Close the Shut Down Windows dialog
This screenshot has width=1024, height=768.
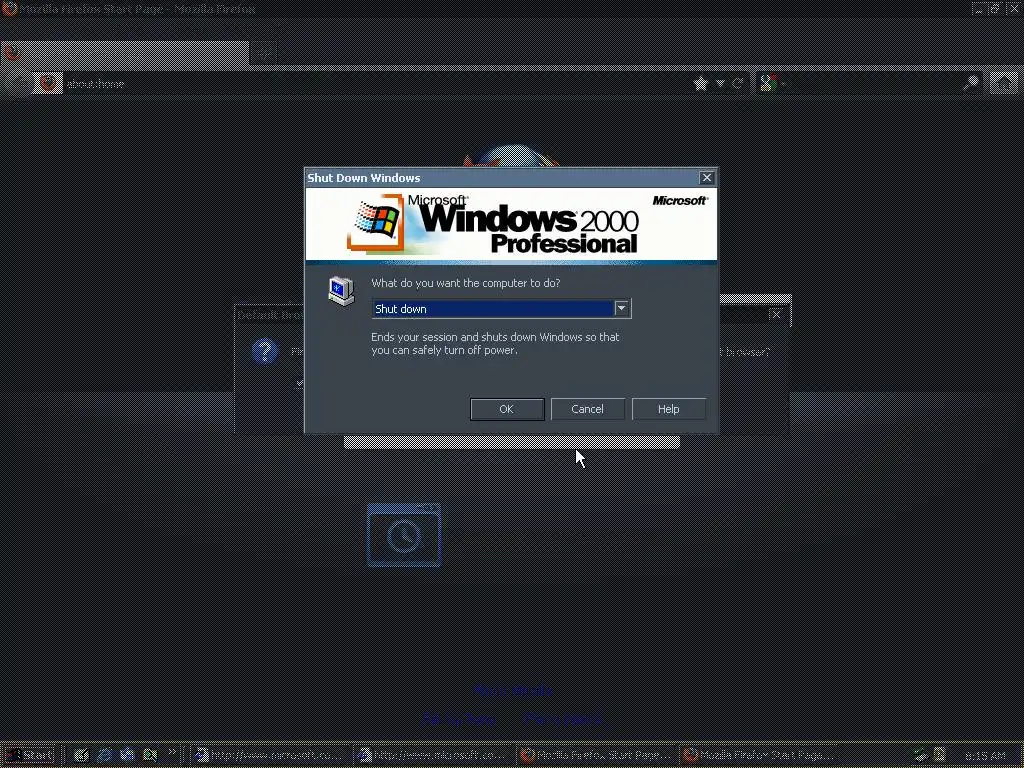707,178
